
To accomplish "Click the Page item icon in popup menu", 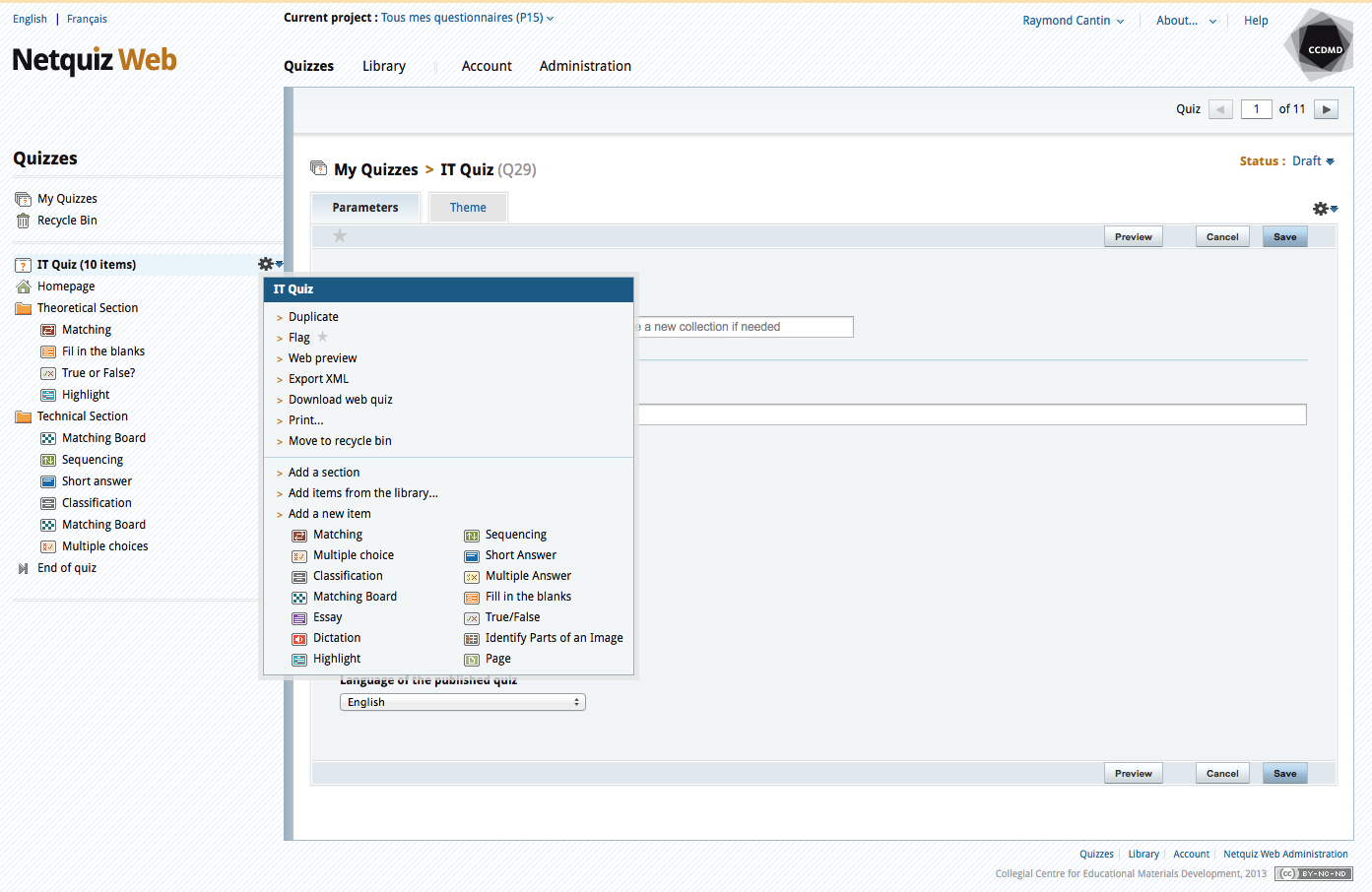I will click(472, 660).
